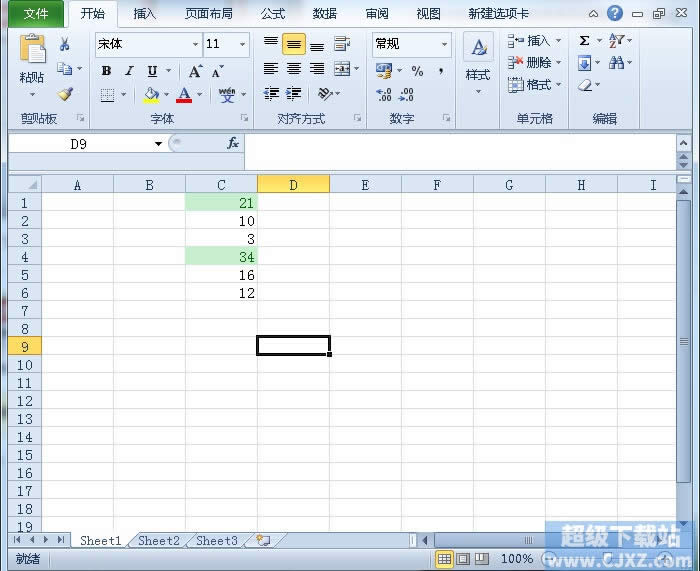Expand fill color dropdown arrow
The width and height of the screenshot is (700, 571).
click(167, 95)
